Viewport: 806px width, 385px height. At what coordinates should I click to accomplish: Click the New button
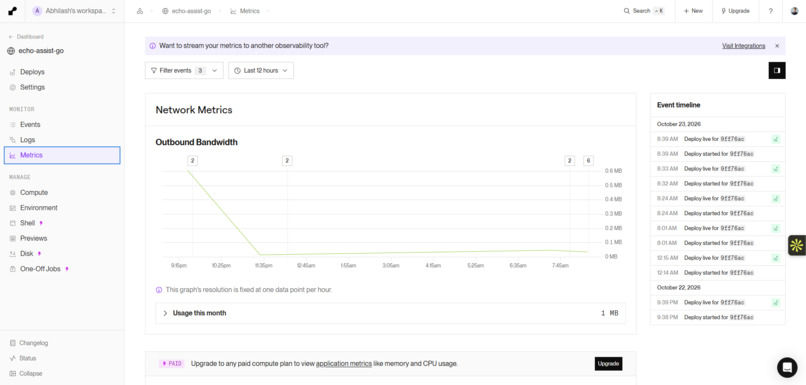coord(693,11)
